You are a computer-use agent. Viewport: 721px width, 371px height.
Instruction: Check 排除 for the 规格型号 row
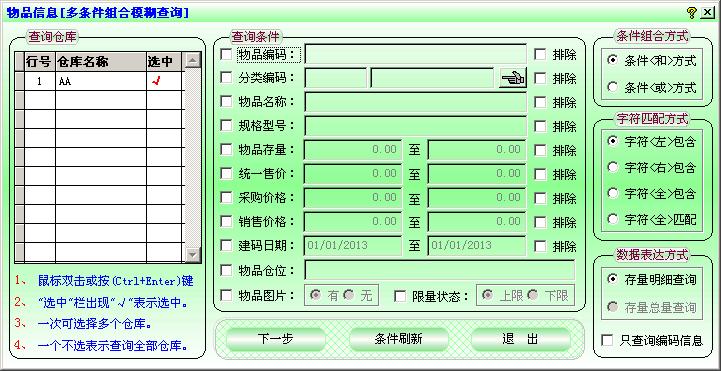tap(540, 126)
